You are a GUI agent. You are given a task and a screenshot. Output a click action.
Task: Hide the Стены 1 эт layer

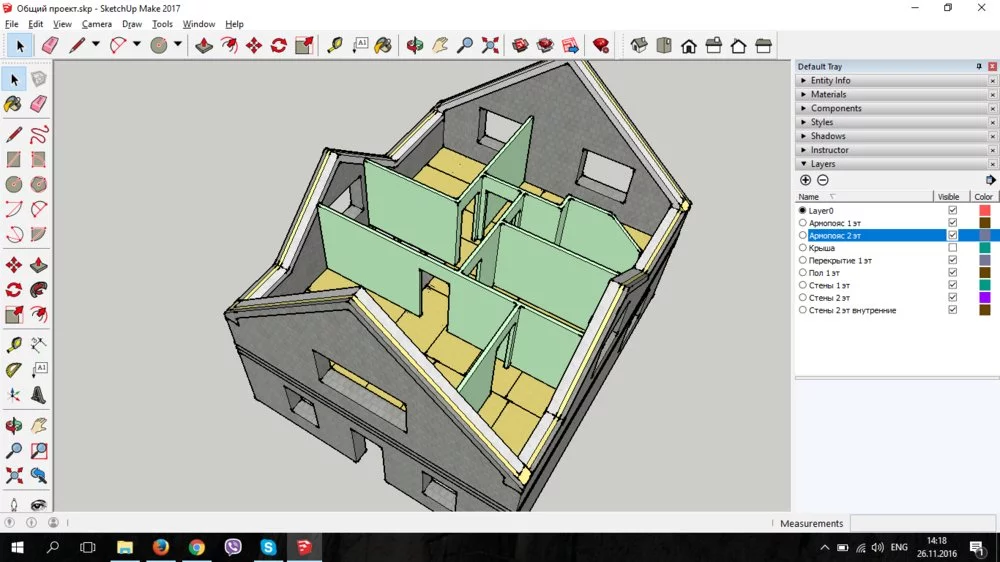952,285
